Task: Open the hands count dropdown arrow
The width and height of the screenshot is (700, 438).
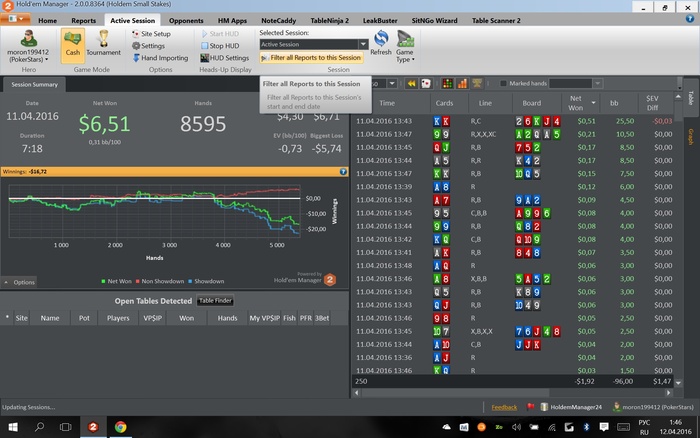Action: coord(392,83)
